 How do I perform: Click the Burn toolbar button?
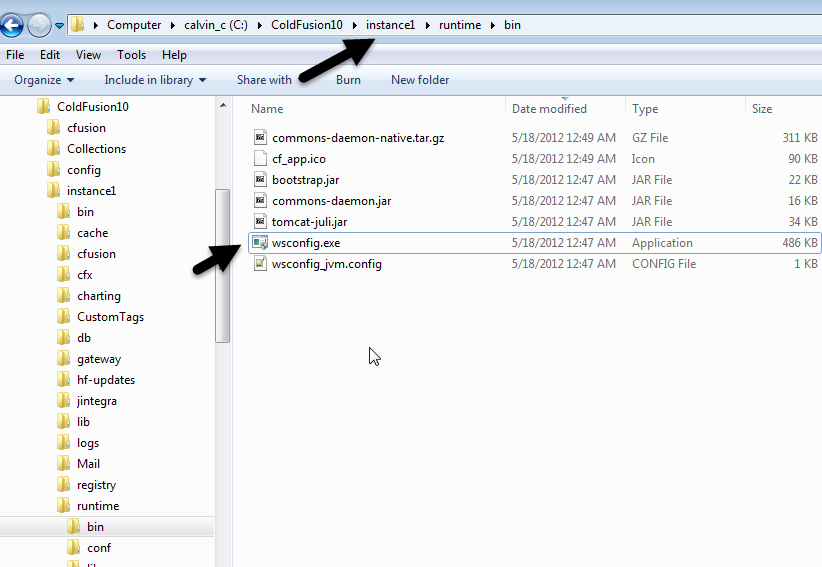[x=348, y=80]
